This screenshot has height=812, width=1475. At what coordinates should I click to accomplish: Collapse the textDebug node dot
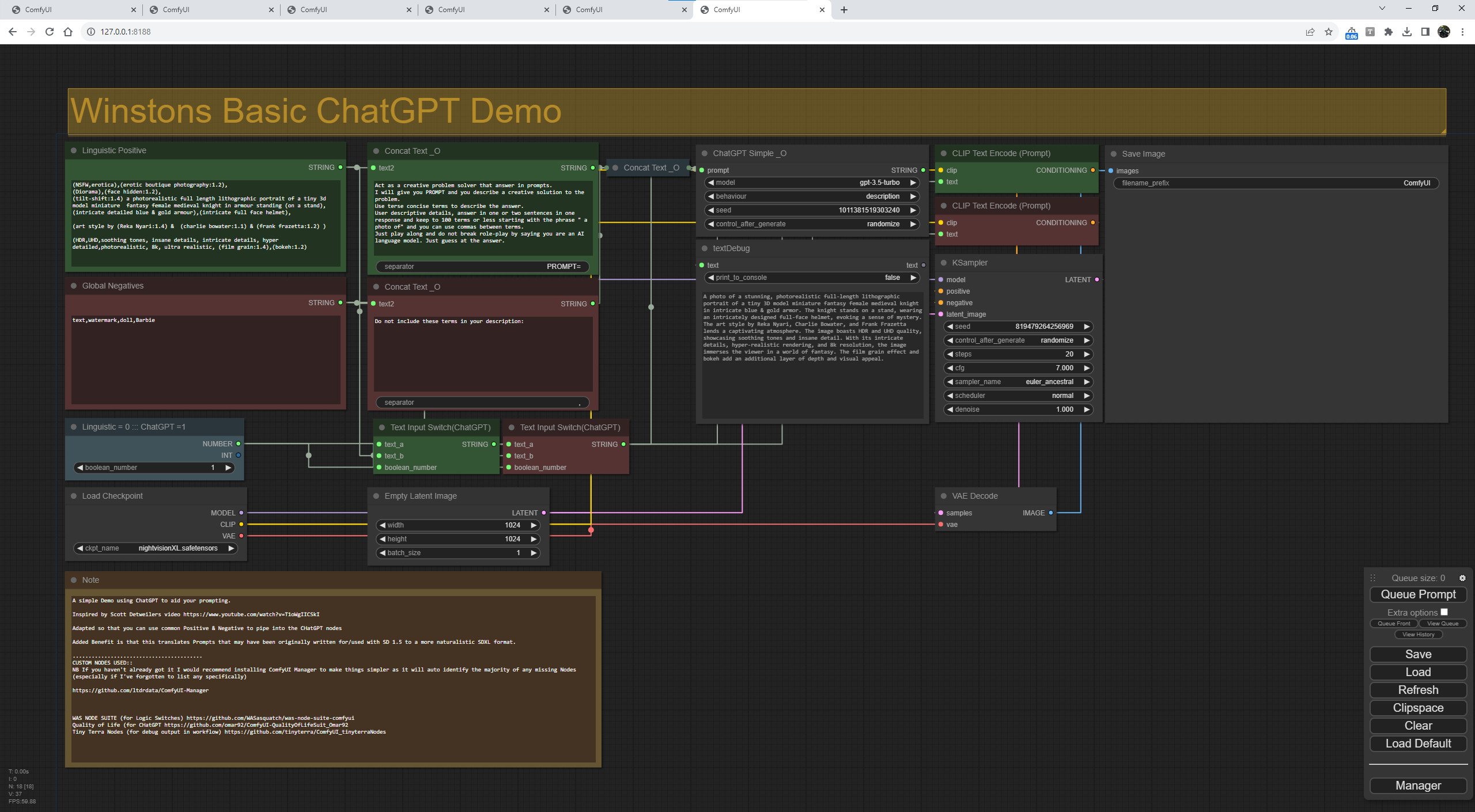705,248
